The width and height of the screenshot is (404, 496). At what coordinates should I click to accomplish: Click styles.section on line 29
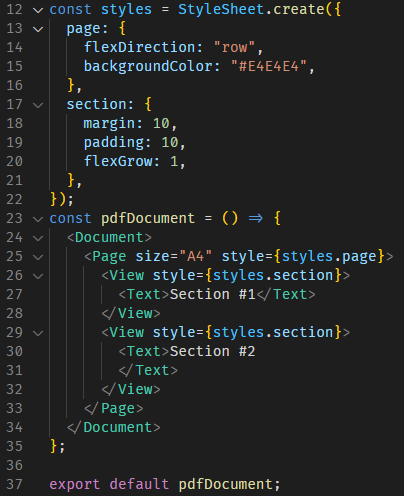pos(273,332)
